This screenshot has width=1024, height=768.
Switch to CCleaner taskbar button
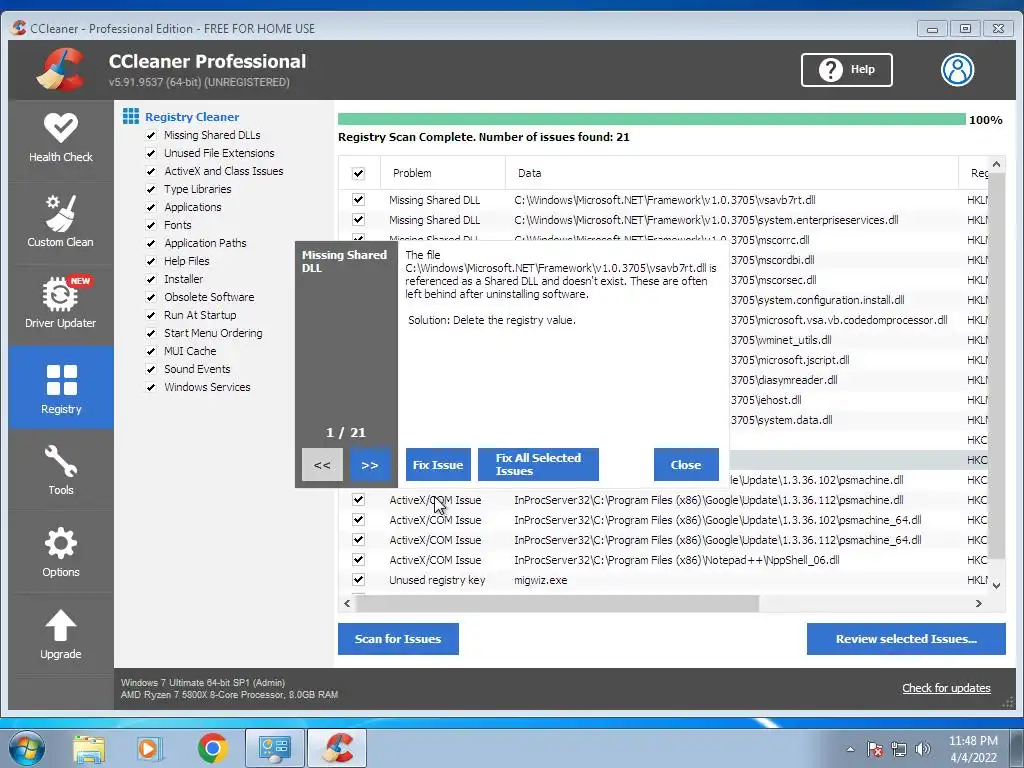click(337, 748)
